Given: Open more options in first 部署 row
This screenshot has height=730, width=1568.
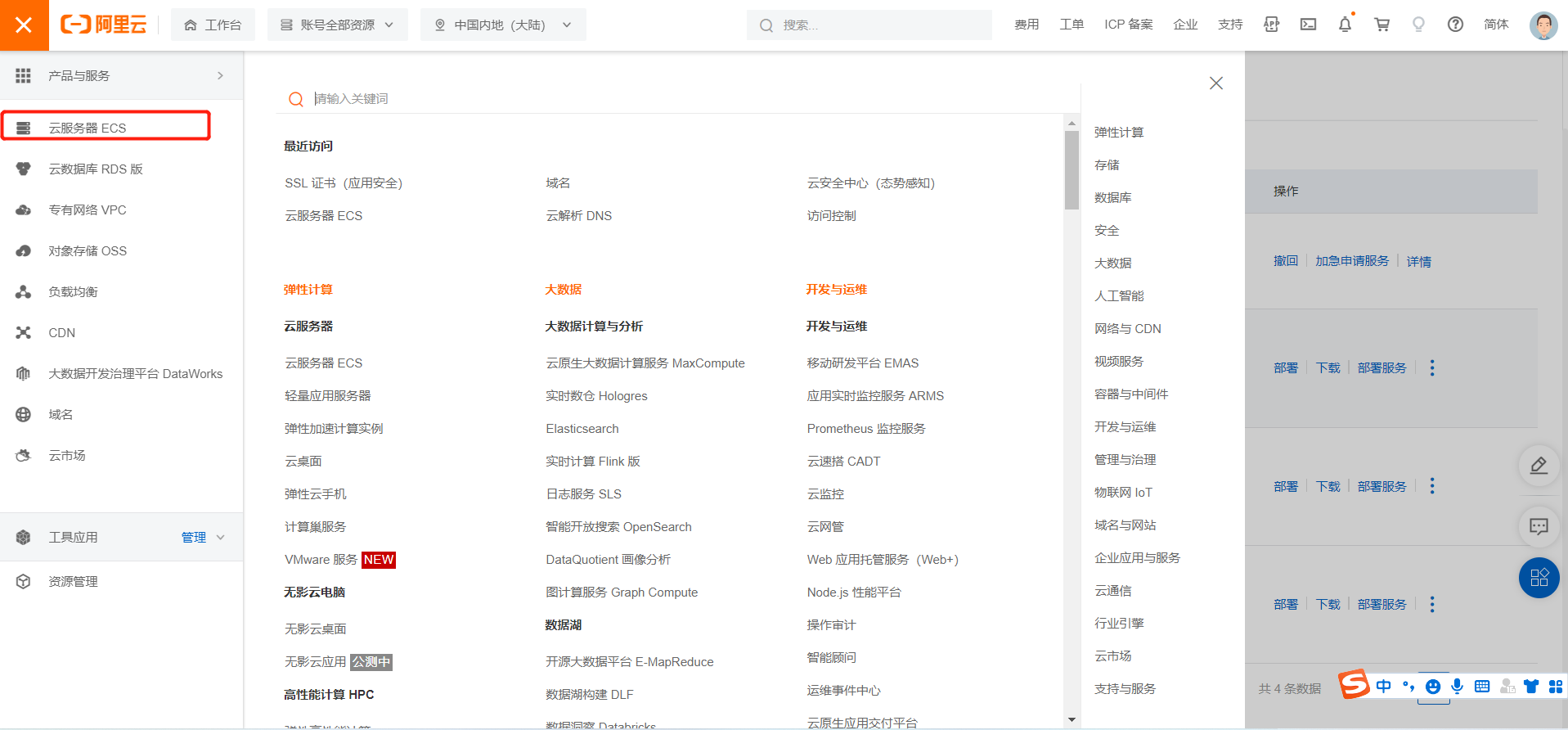Looking at the screenshot, I should 1431,367.
